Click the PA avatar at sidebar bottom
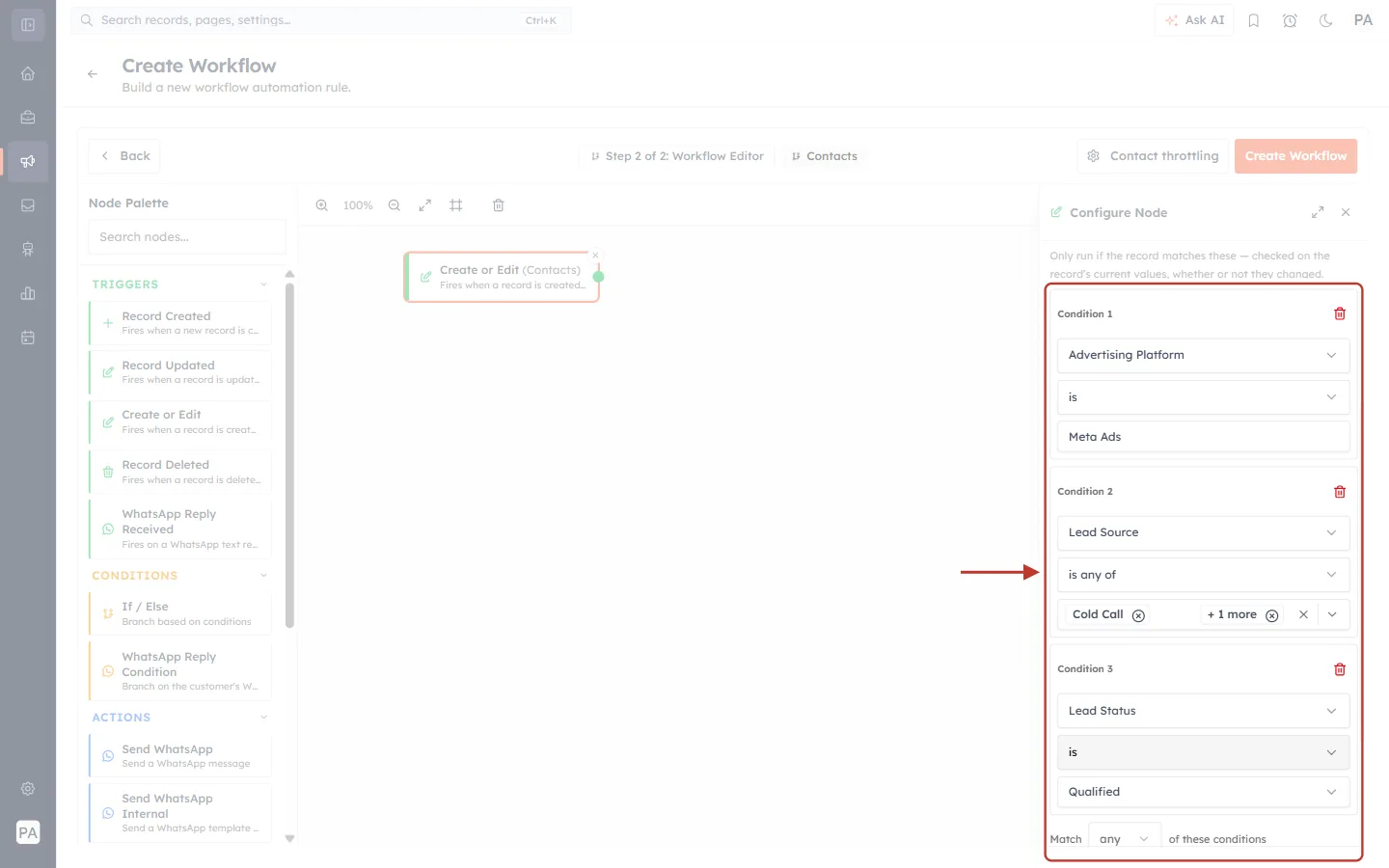This screenshot has height=868, width=1389. pyautogui.click(x=28, y=832)
